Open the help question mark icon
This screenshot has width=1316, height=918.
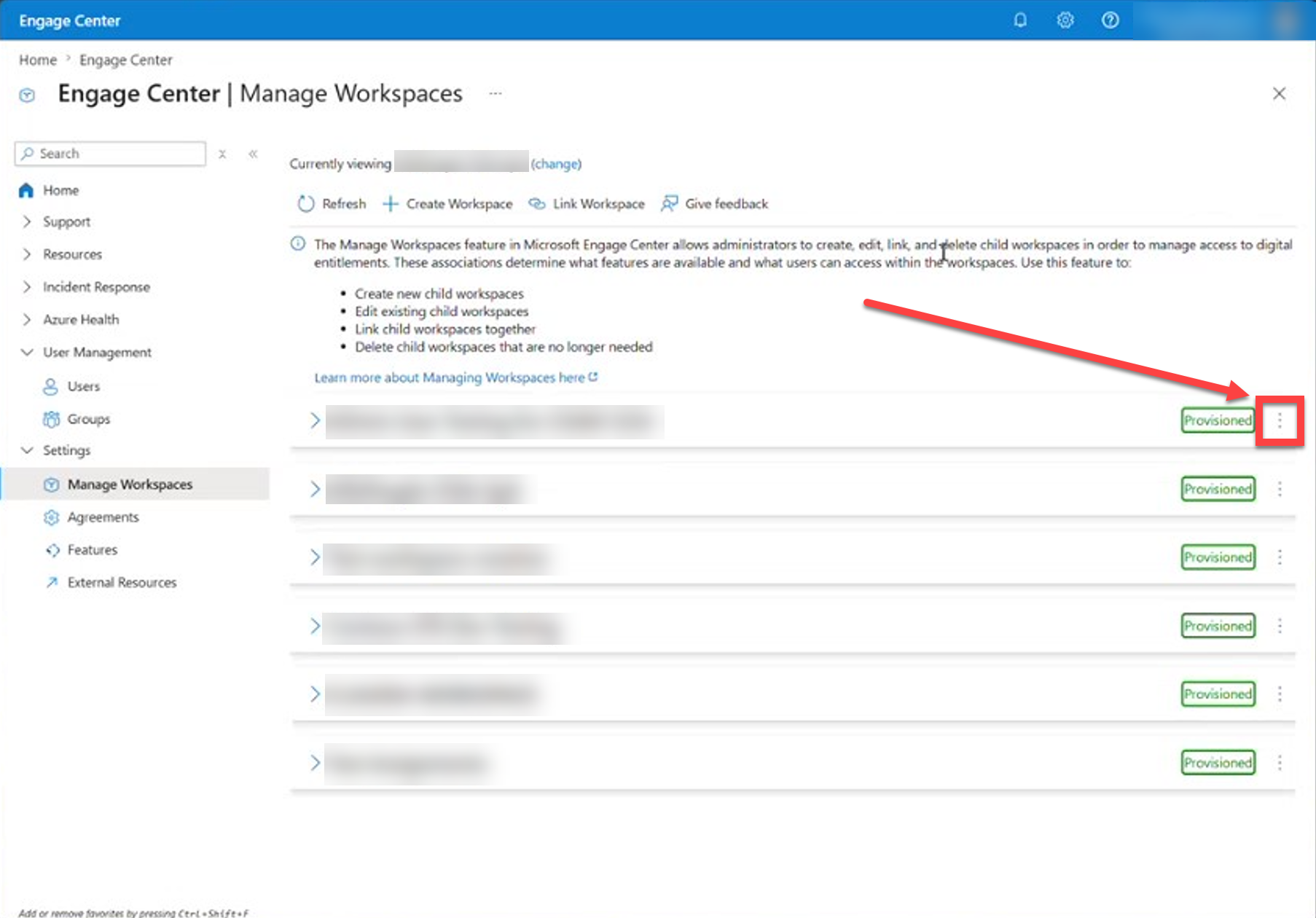coord(1110,20)
